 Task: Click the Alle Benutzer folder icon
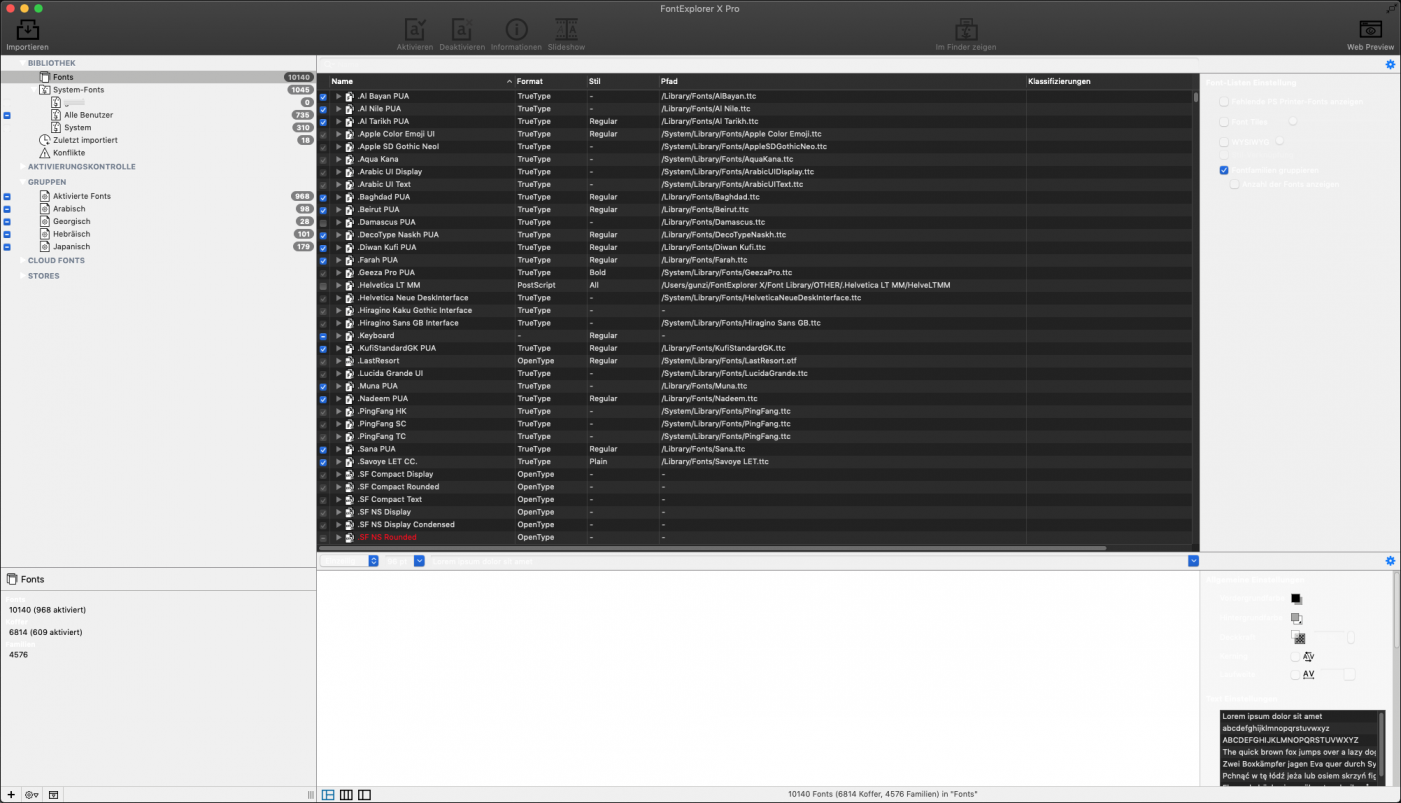(57, 115)
